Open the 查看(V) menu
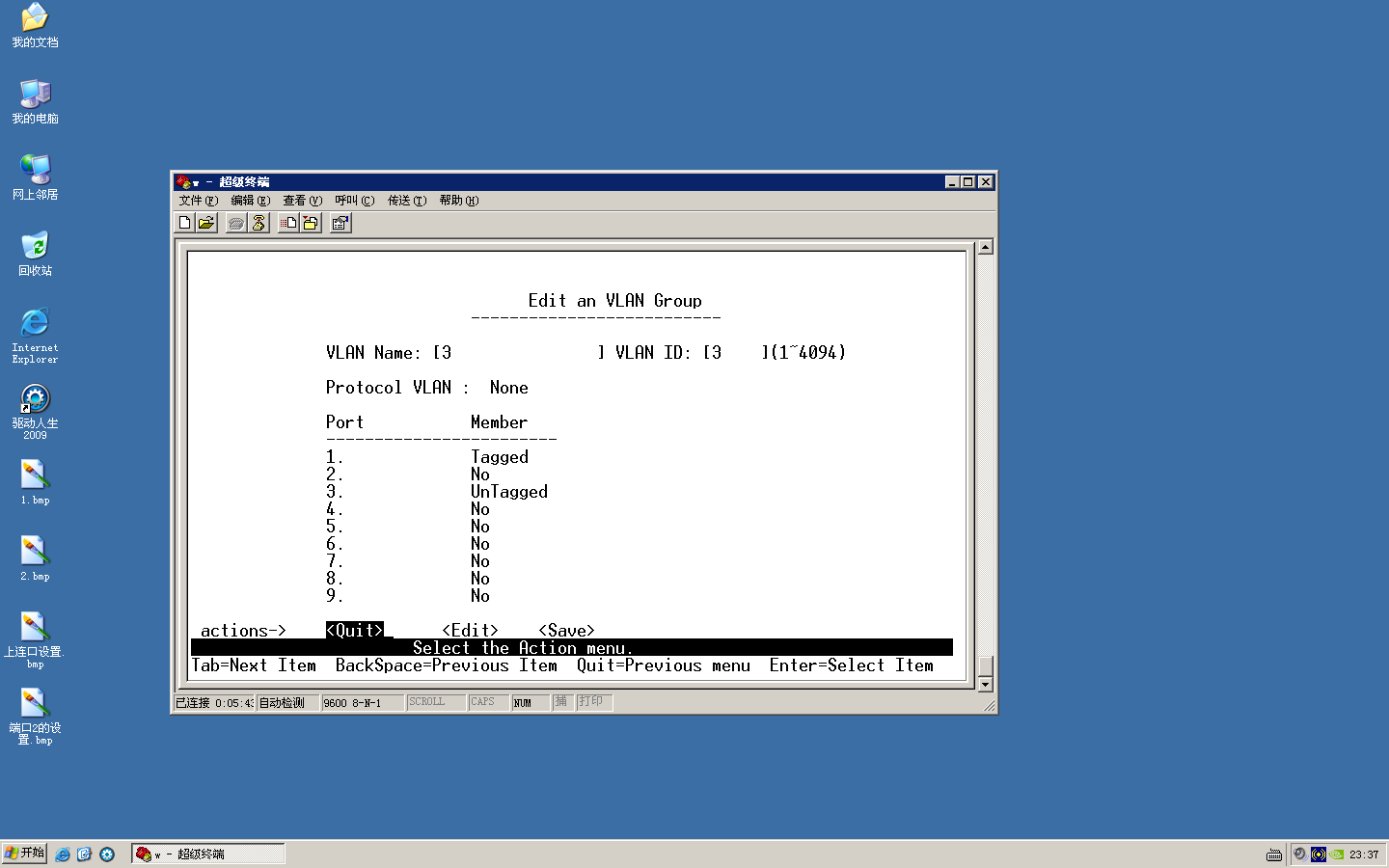This screenshot has width=1389, height=868. click(x=302, y=201)
